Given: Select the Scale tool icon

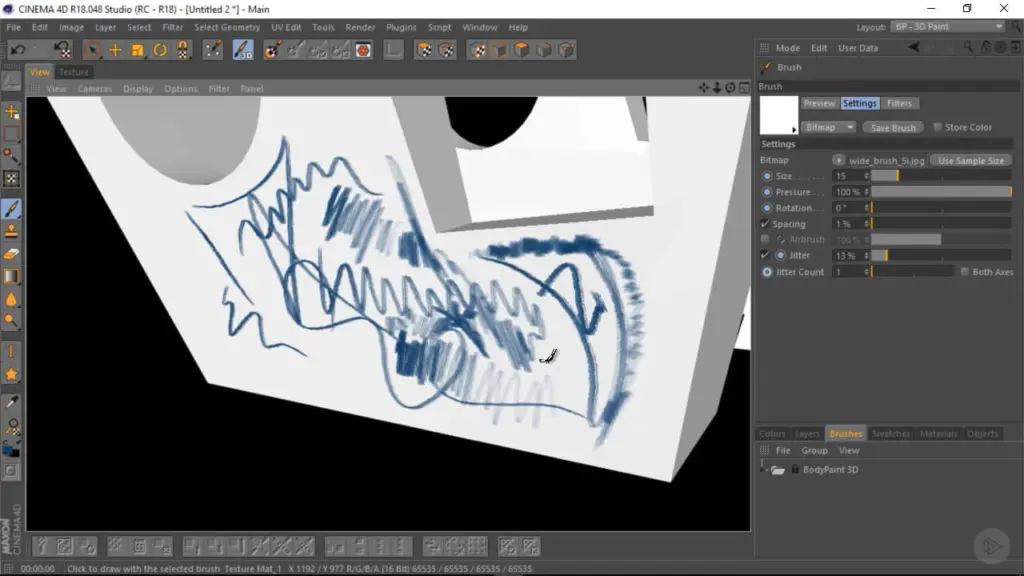Looking at the screenshot, I should 137,50.
